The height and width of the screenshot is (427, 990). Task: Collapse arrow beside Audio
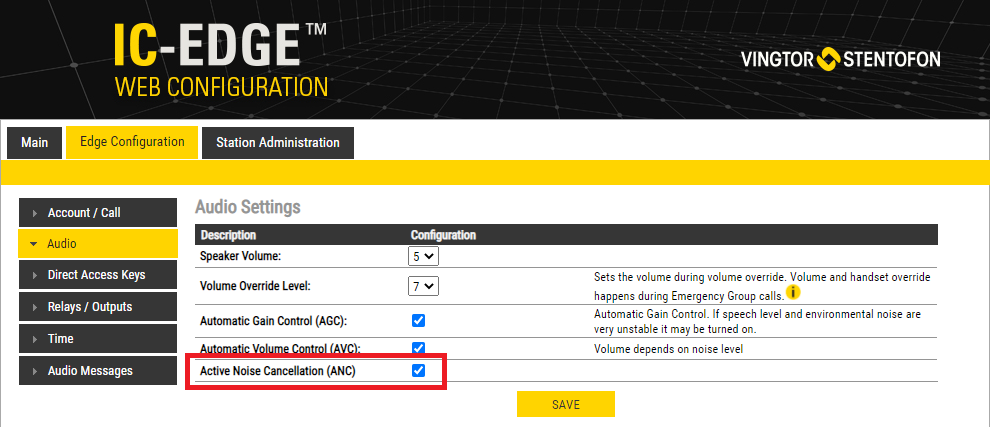(x=34, y=244)
